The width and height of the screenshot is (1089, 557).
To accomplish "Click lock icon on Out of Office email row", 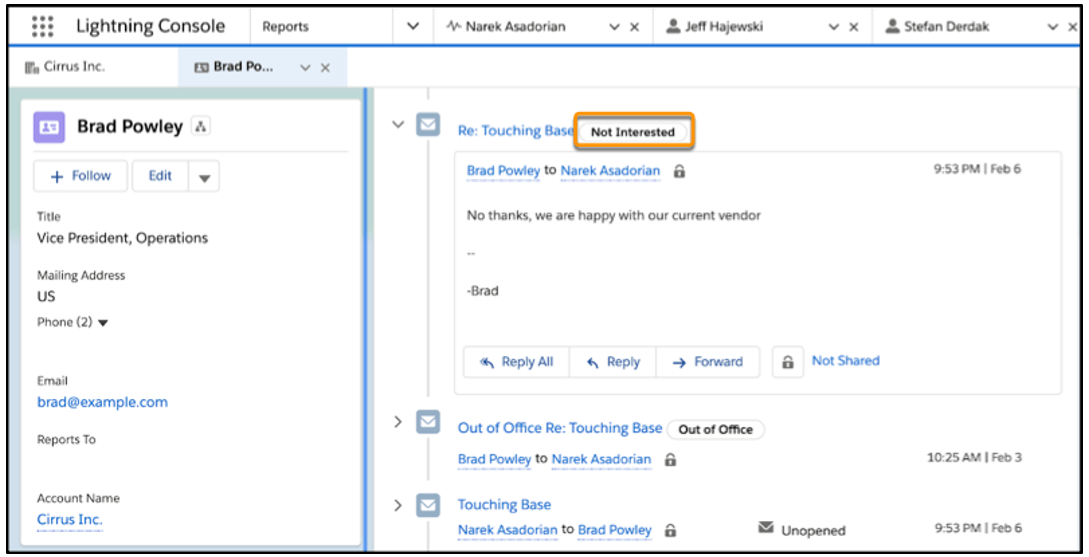I will (670, 460).
